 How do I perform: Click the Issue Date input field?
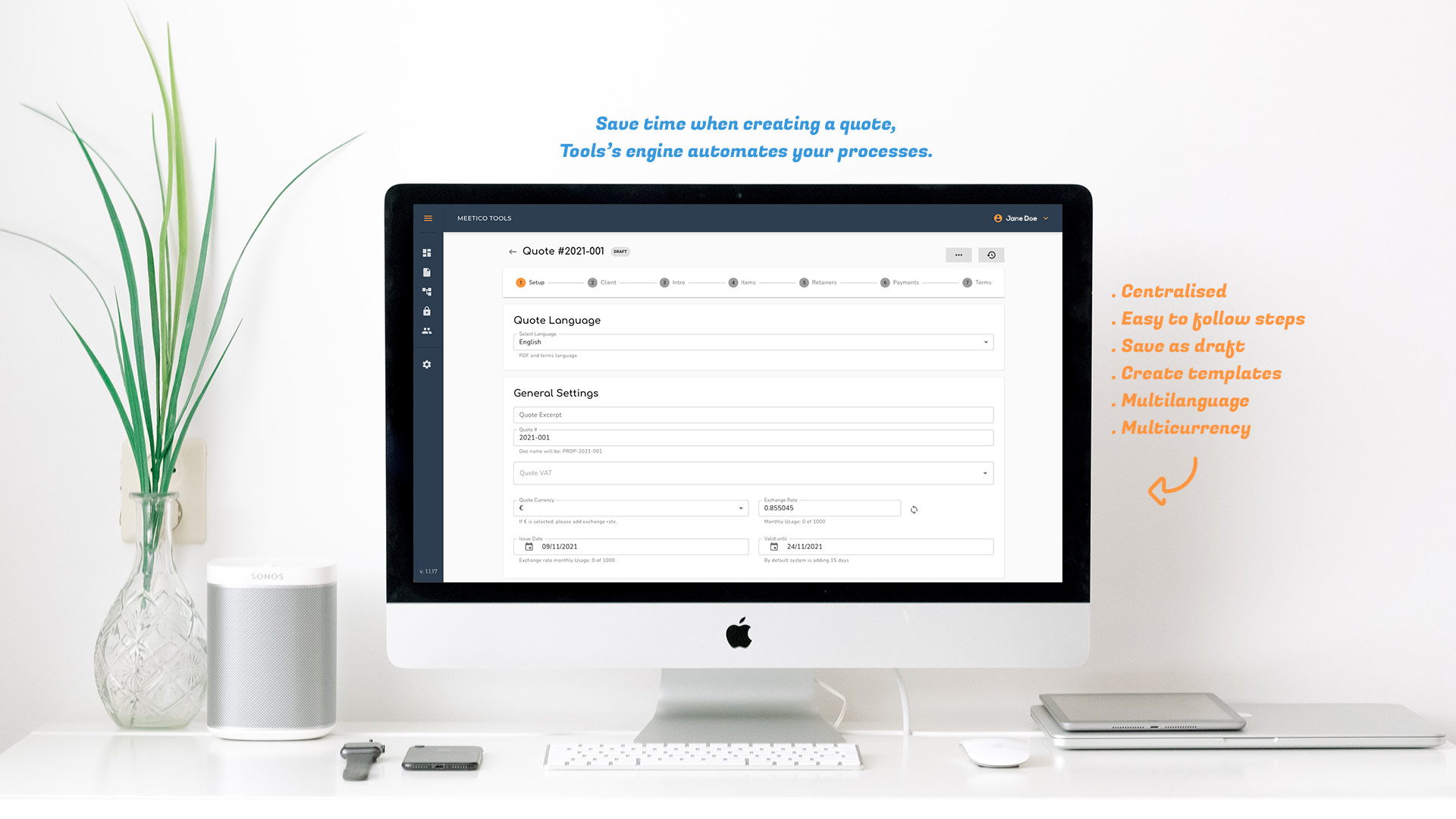(x=630, y=546)
